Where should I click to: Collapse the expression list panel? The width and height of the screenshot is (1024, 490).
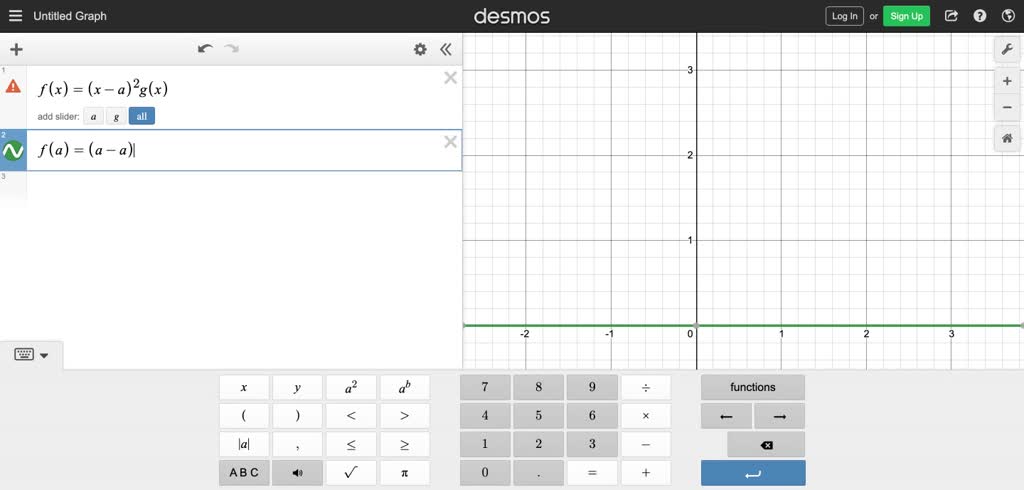[446, 49]
